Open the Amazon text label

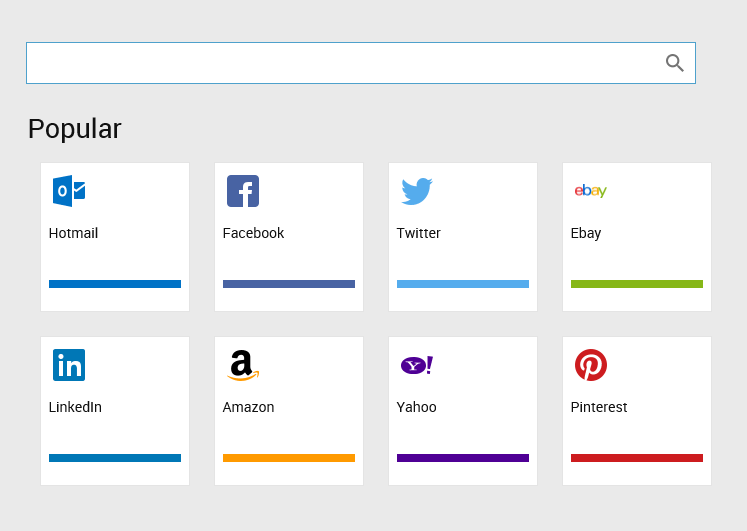pyautogui.click(x=248, y=407)
